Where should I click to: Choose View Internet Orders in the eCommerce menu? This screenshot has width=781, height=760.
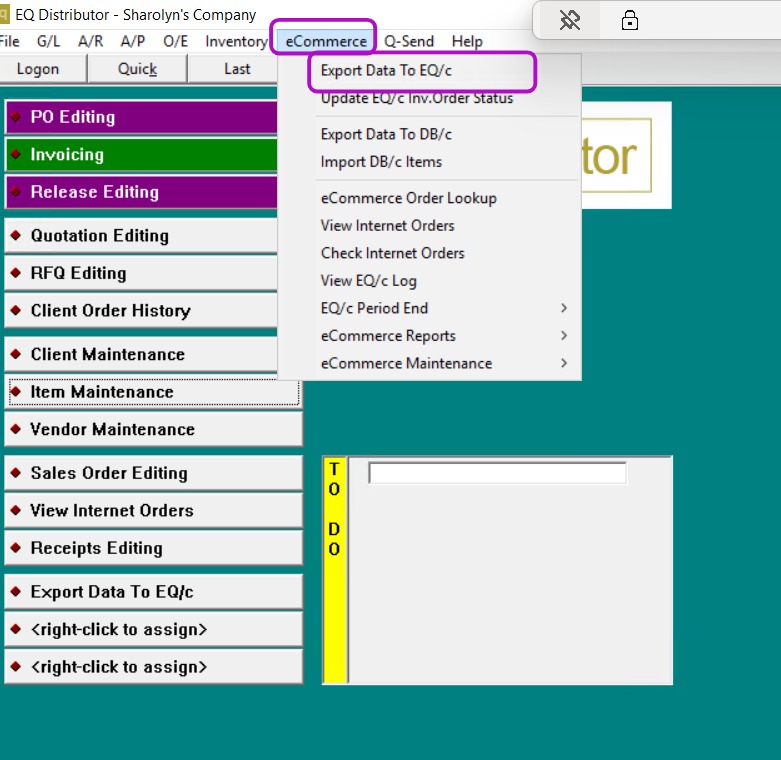coord(429,226)
